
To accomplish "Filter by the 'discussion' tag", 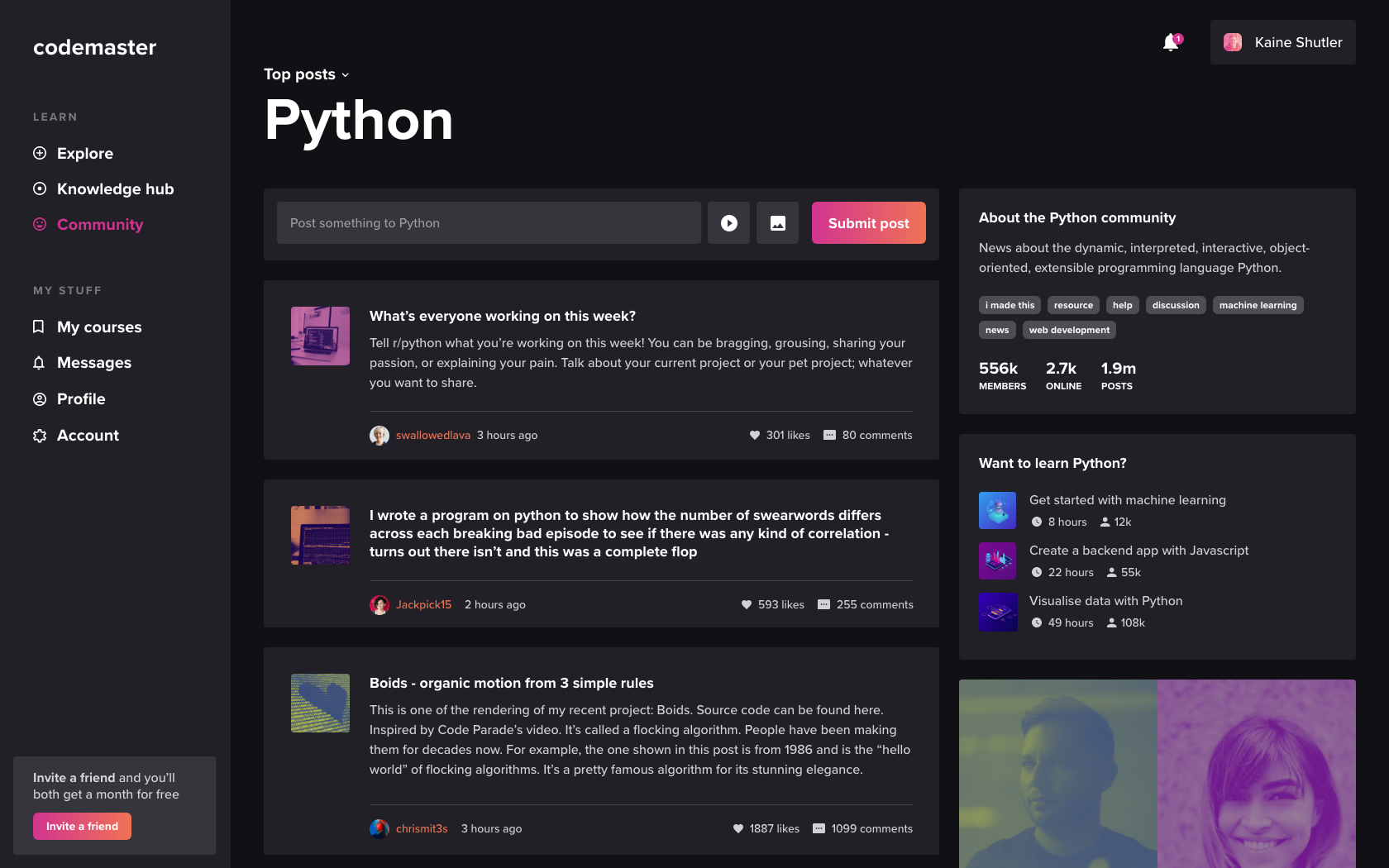I will pyautogui.click(x=1176, y=305).
